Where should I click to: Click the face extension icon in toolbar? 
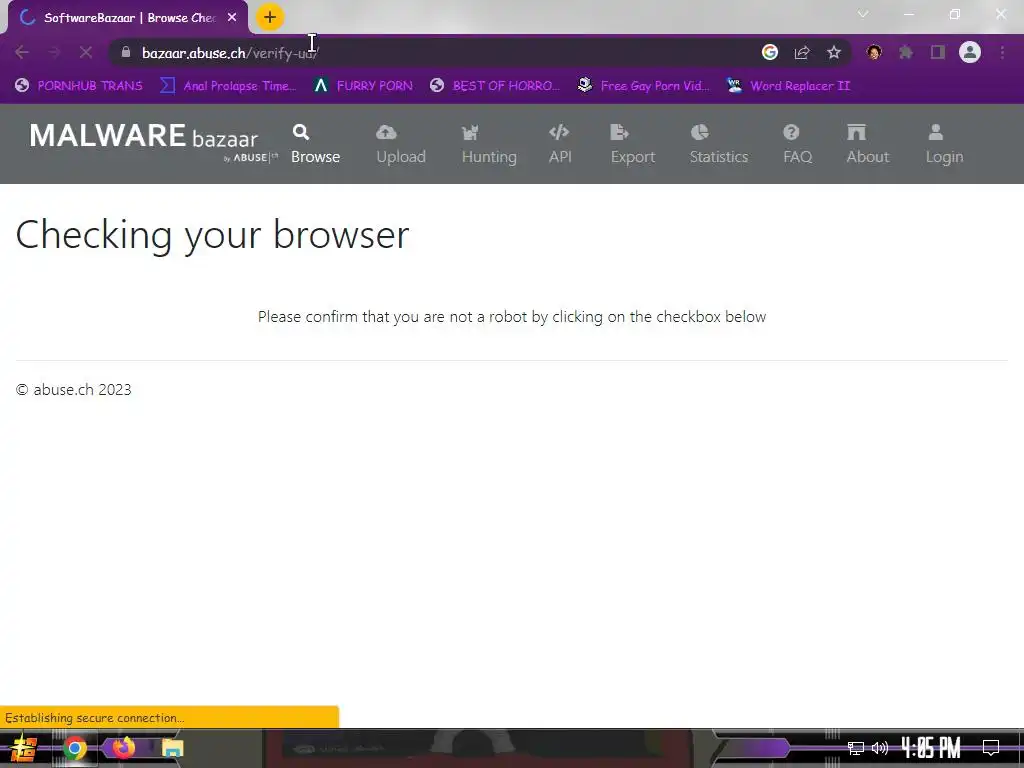click(x=874, y=52)
